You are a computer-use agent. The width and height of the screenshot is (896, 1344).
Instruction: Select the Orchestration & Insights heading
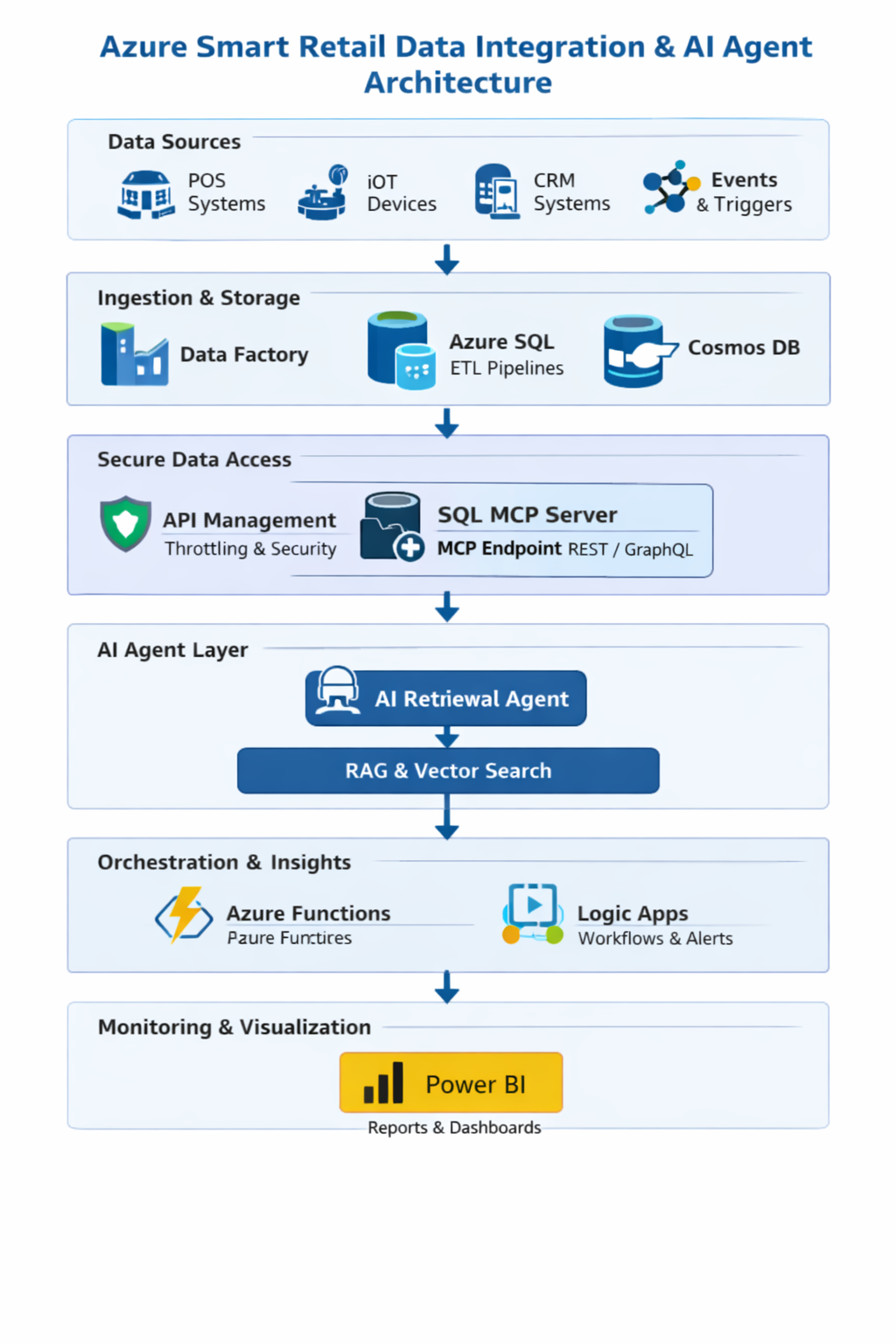(x=224, y=863)
